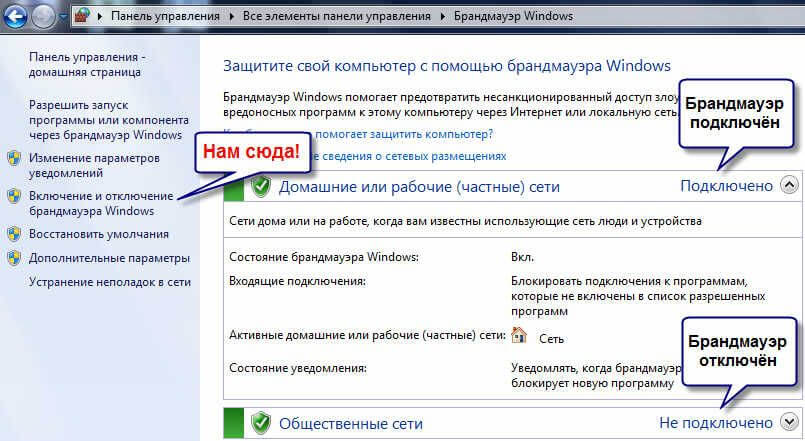
Task: Open 'Панель управления - домашняя страница' link
Action: 87,64
